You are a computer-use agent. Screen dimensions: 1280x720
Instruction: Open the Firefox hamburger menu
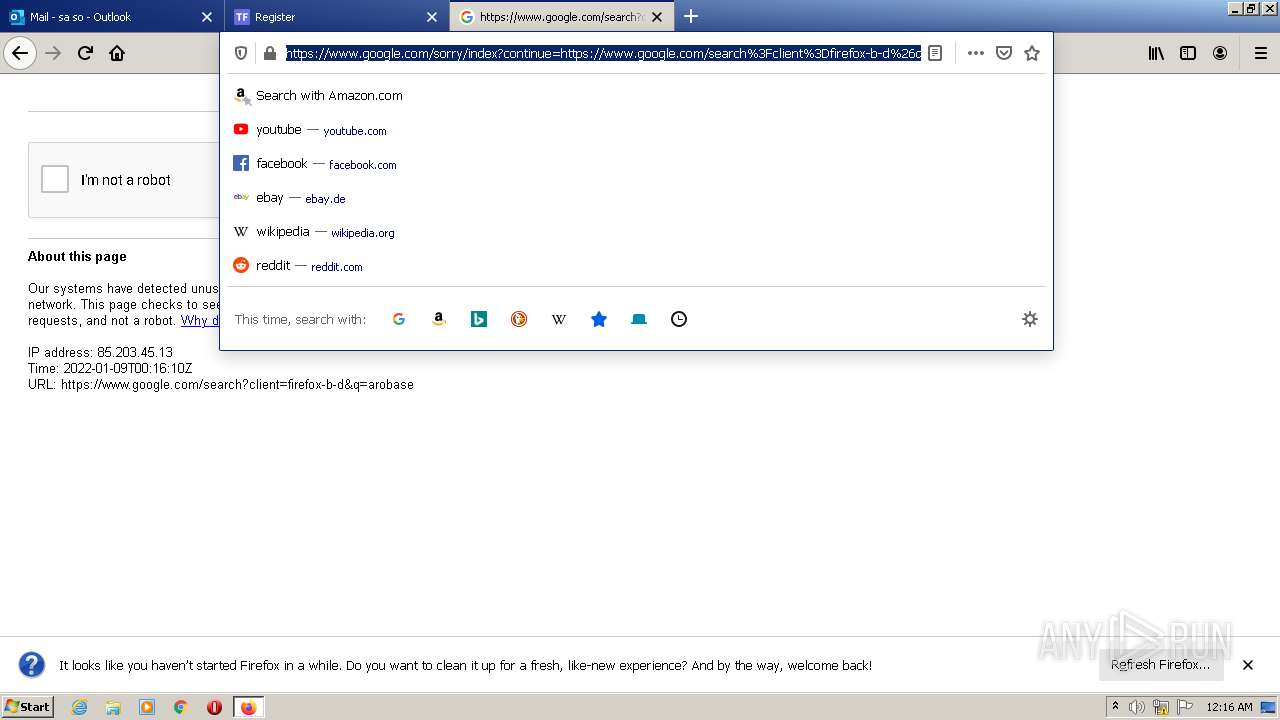(1261, 53)
